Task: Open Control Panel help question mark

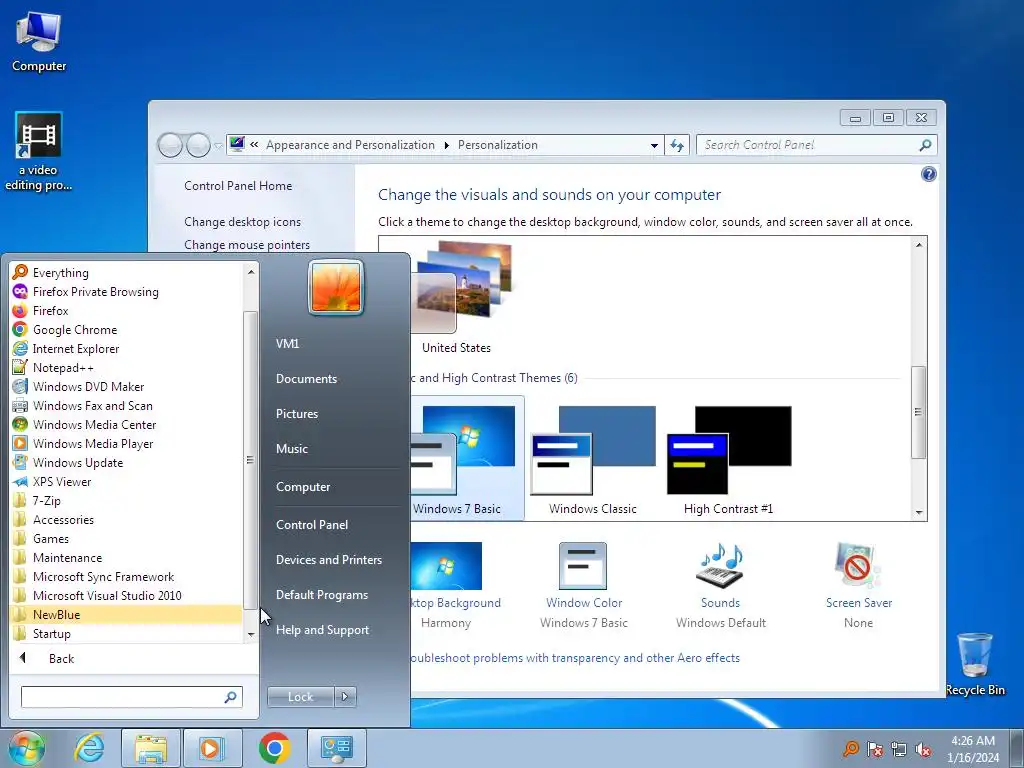Action: [x=928, y=174]
